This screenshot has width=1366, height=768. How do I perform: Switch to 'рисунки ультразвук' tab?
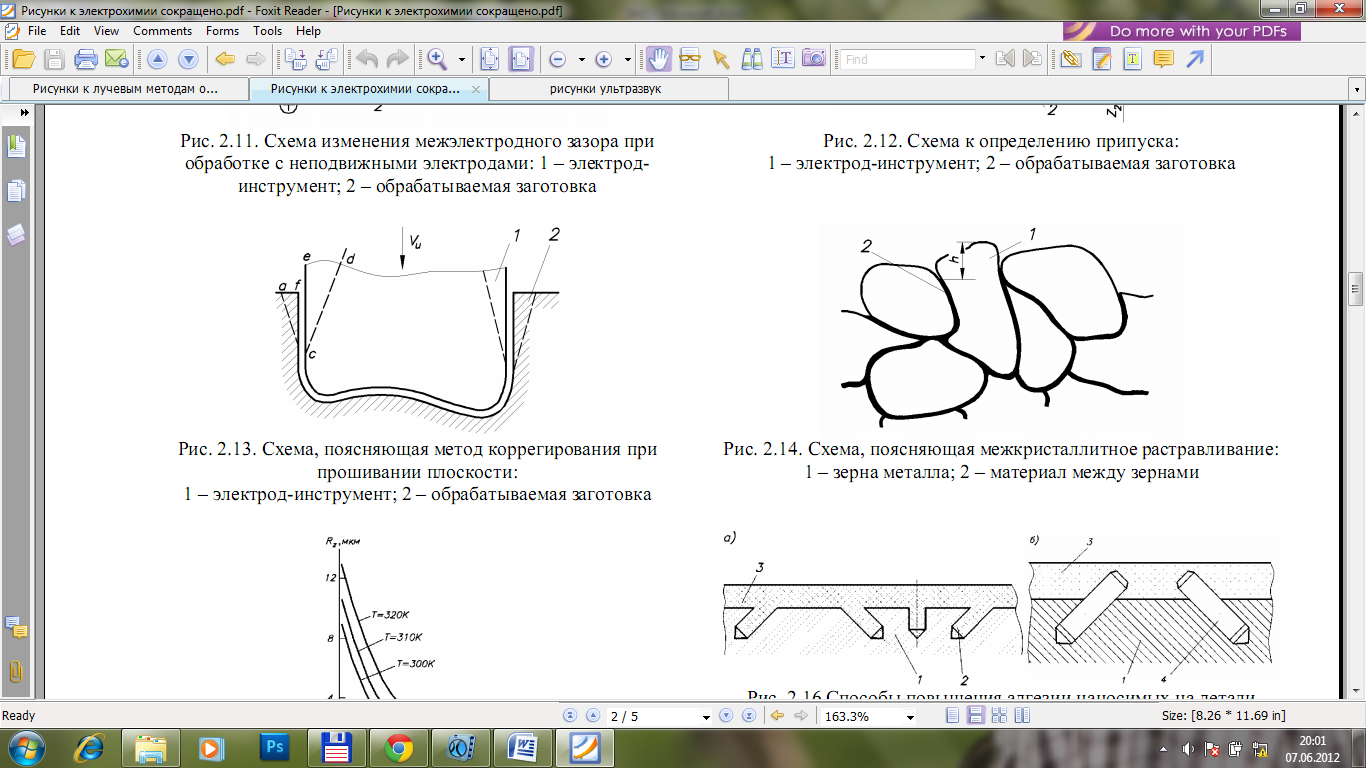[608, 89]
